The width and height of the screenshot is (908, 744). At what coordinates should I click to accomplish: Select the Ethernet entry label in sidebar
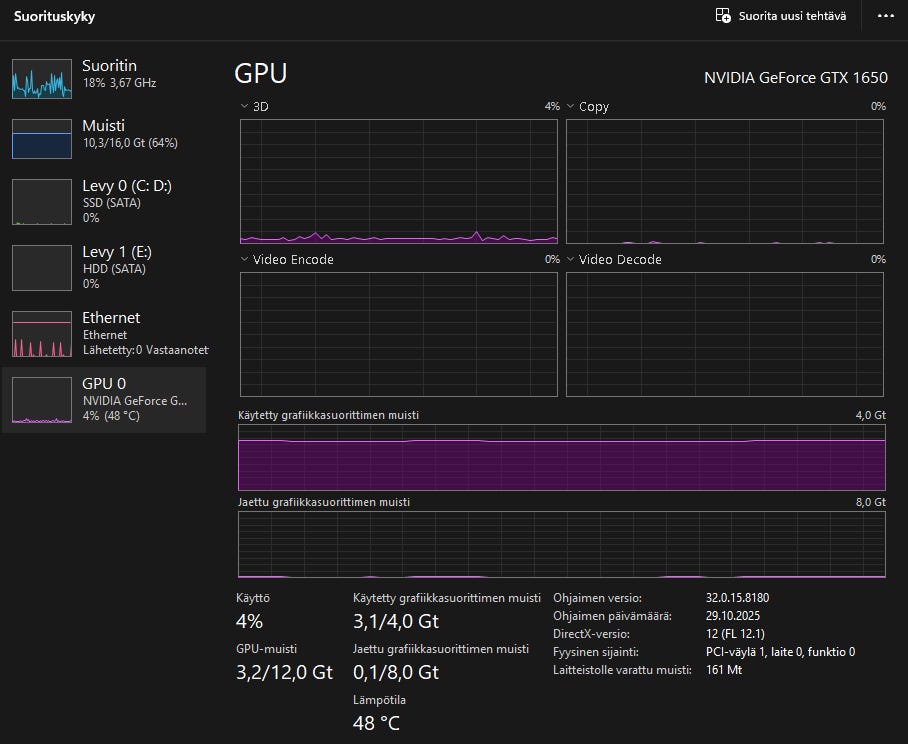coord(111,318)
